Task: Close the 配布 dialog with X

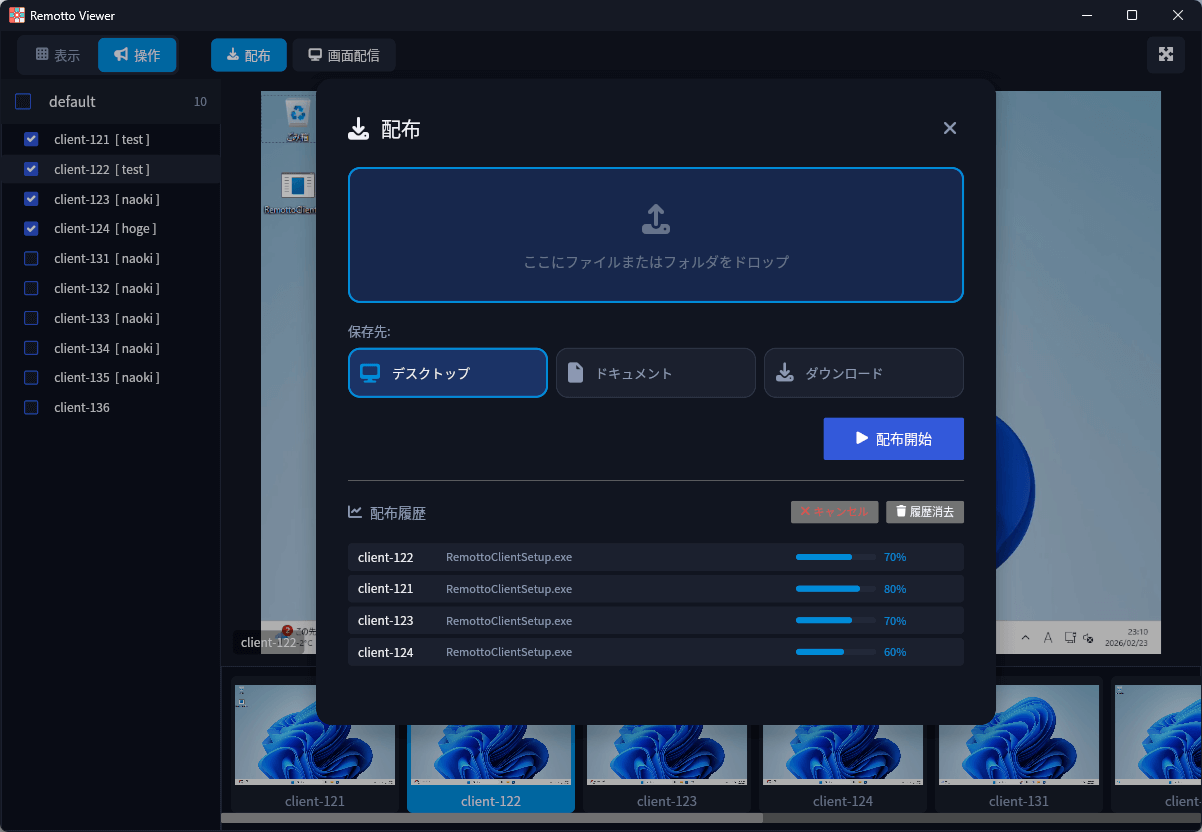Action: (950, 128)
